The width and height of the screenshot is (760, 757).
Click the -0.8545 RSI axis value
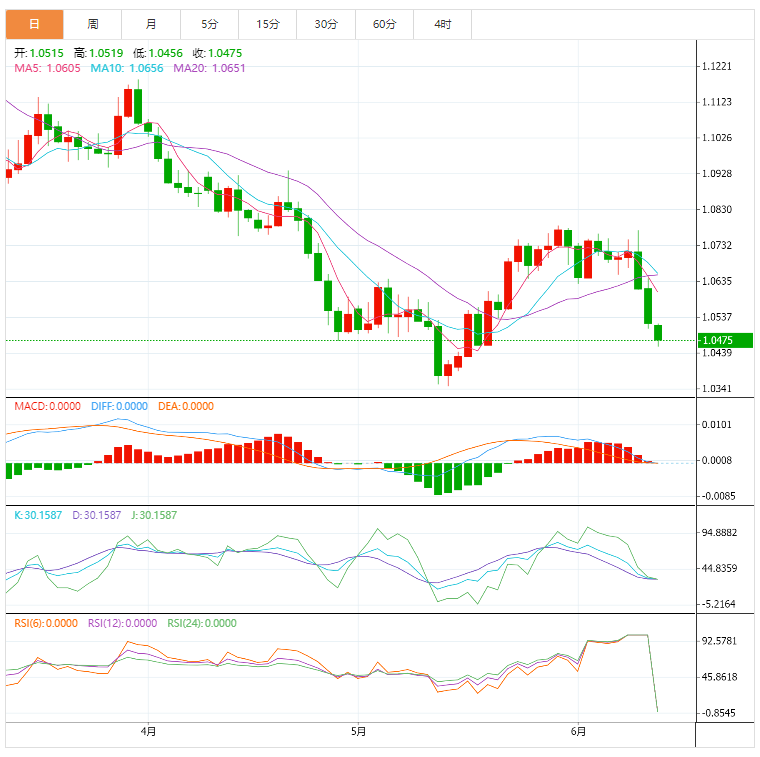718,713
